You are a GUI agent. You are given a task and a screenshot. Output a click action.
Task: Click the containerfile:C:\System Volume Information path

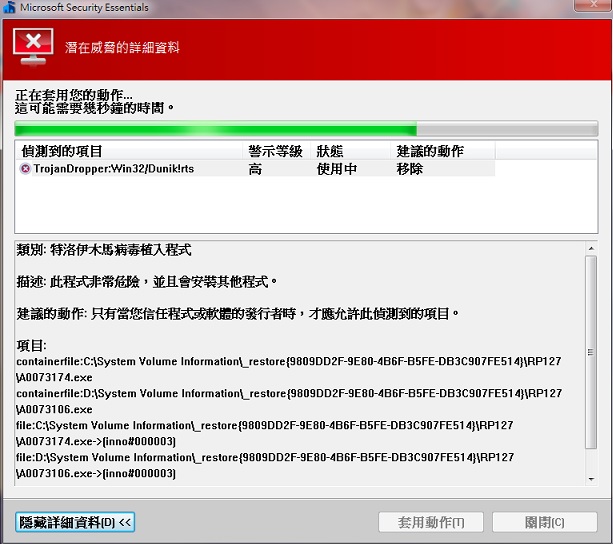coord(289,369)
